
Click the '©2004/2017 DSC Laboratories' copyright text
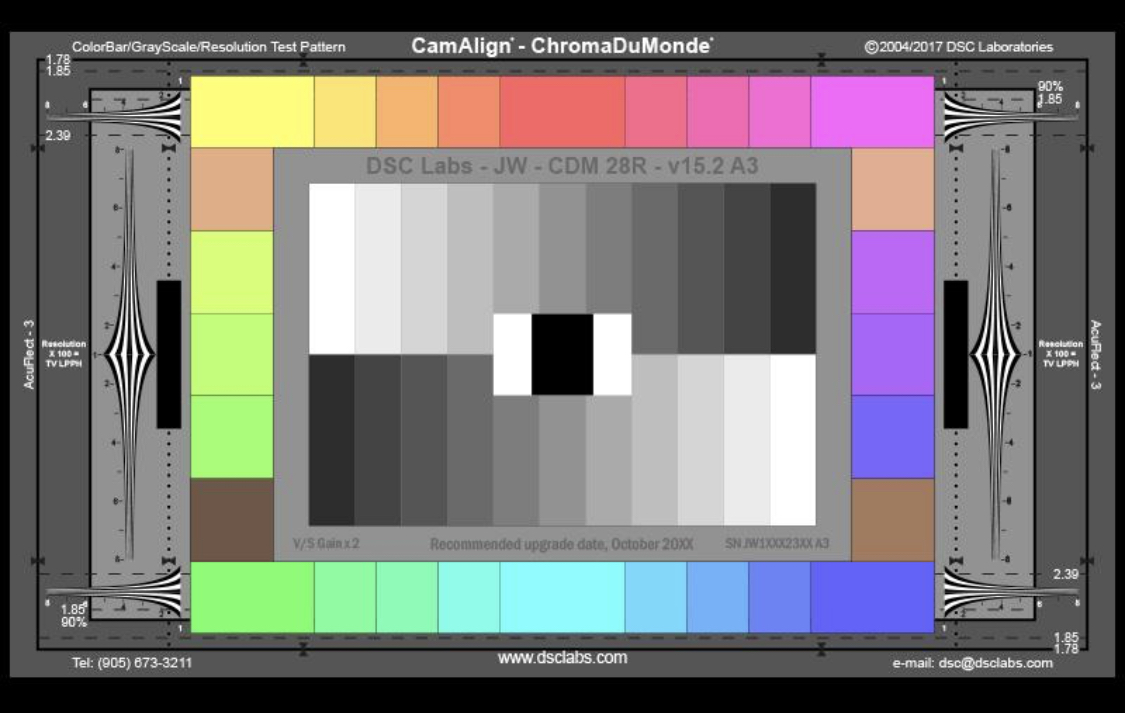tap(959, 47)
